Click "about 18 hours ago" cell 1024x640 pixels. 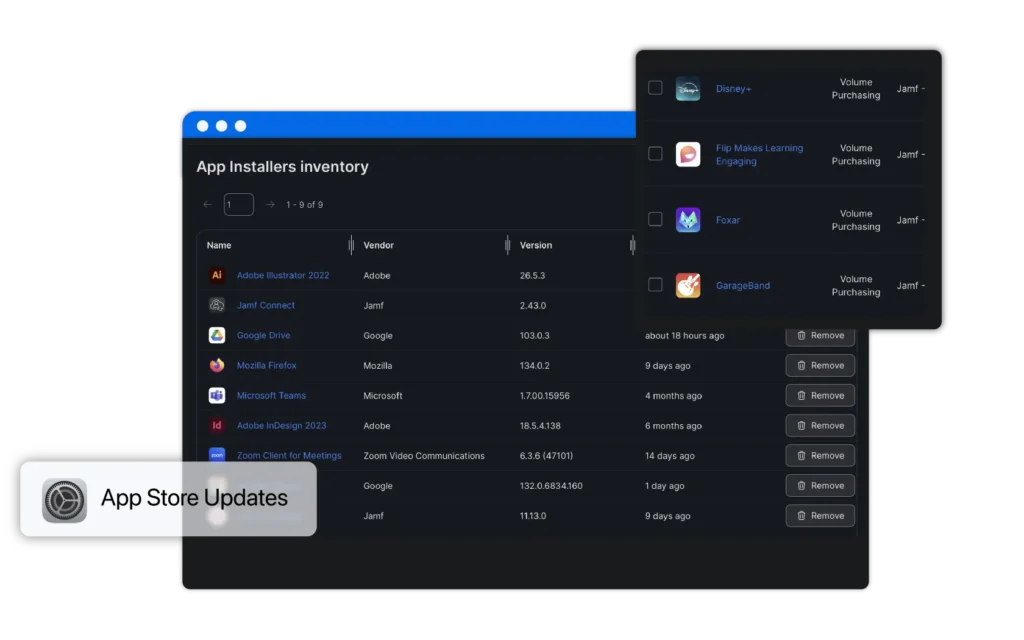684,336
